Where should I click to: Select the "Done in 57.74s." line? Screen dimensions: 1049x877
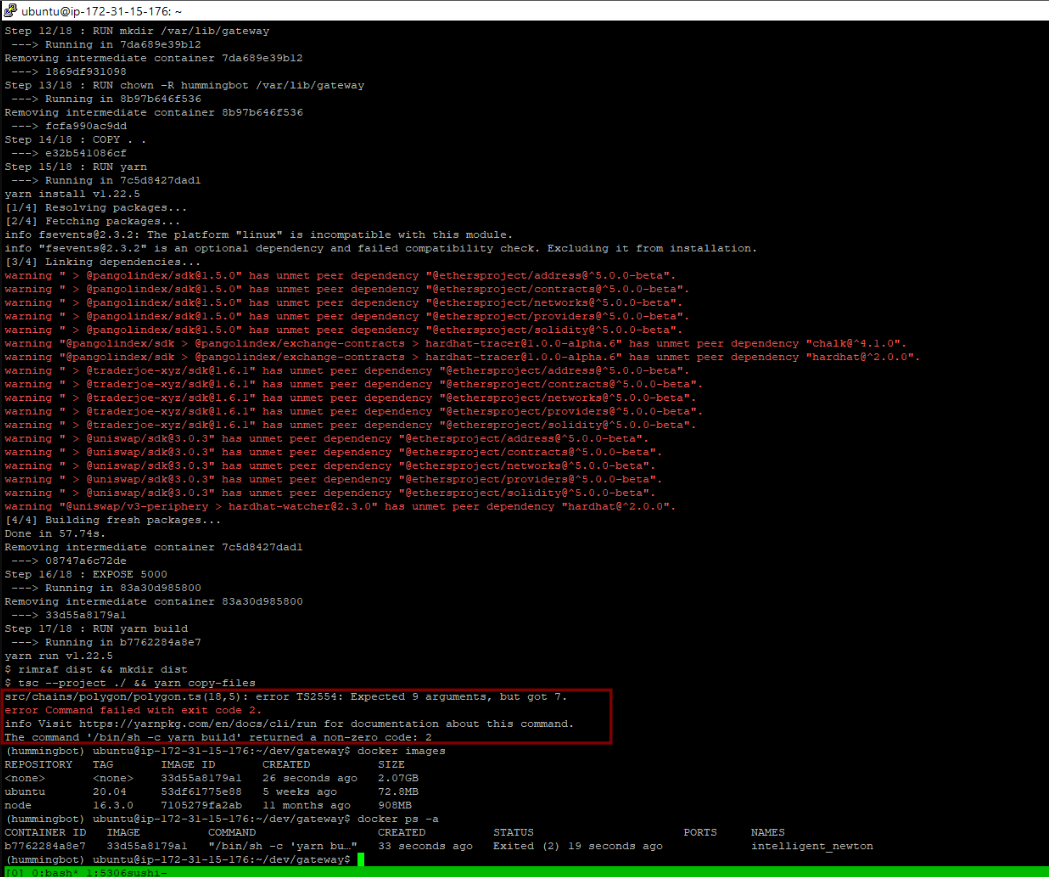pyautogui.click(x=55, y=534)
